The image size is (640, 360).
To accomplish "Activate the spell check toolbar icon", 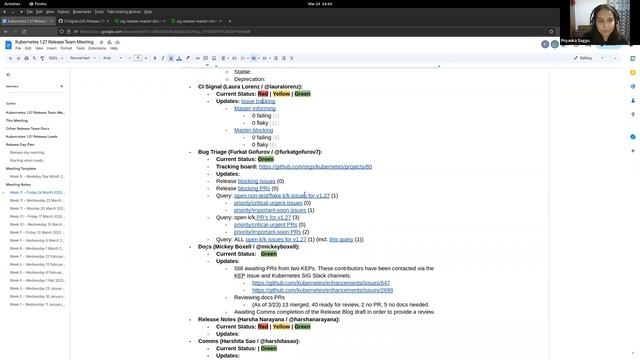I will (x=34, y=58).
